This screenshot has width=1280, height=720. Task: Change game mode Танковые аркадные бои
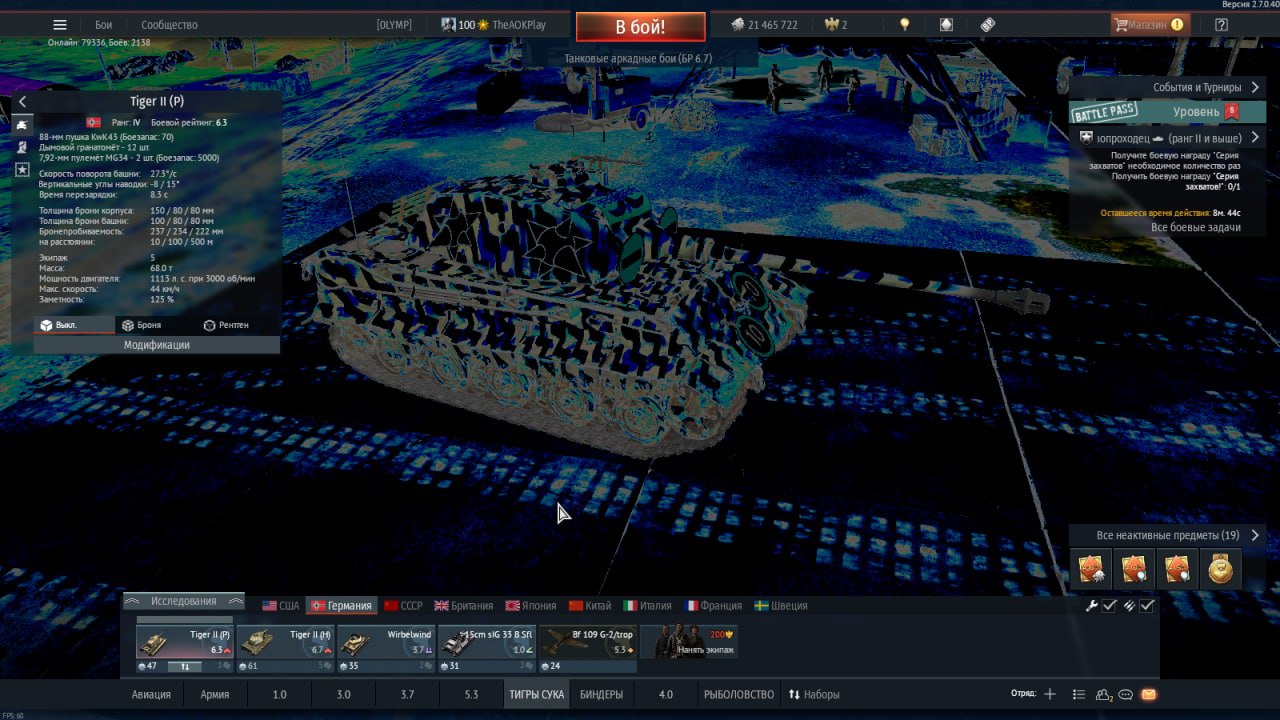pyautogui.click(x=638, y=59)
